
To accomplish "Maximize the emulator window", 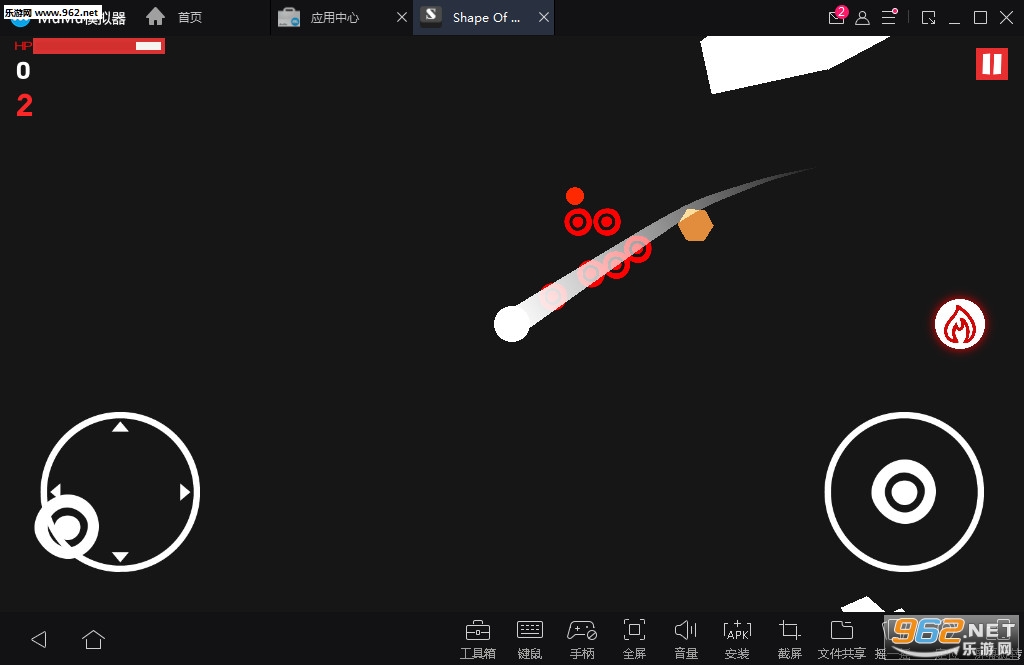I will (x=980, y=18).
